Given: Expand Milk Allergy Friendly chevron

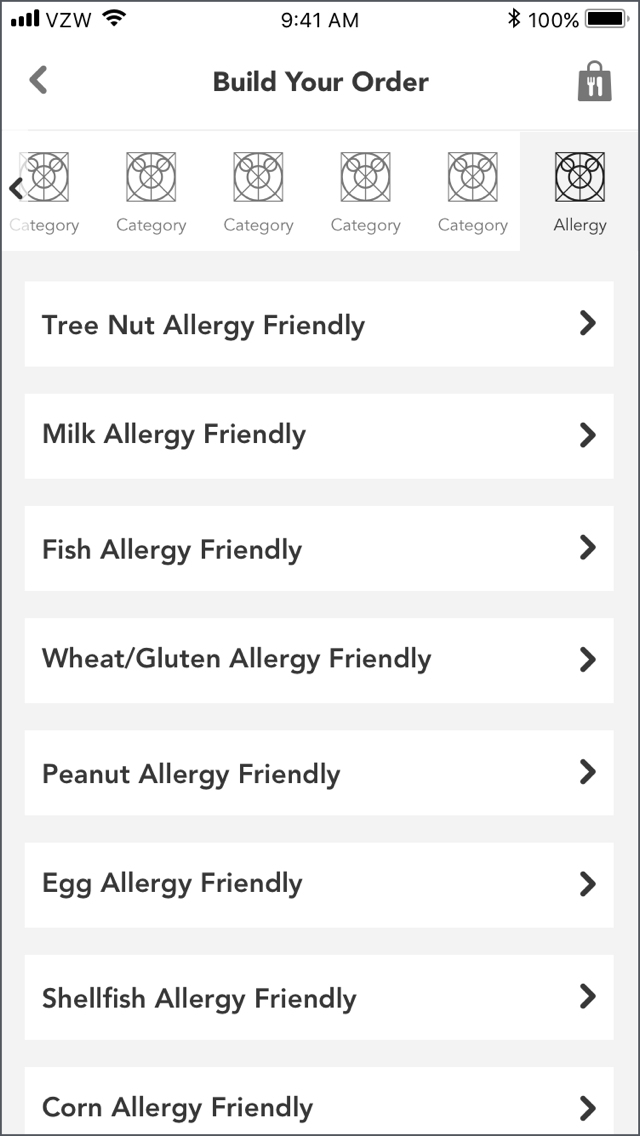Looking at the screenshot, I should [588, 435].
